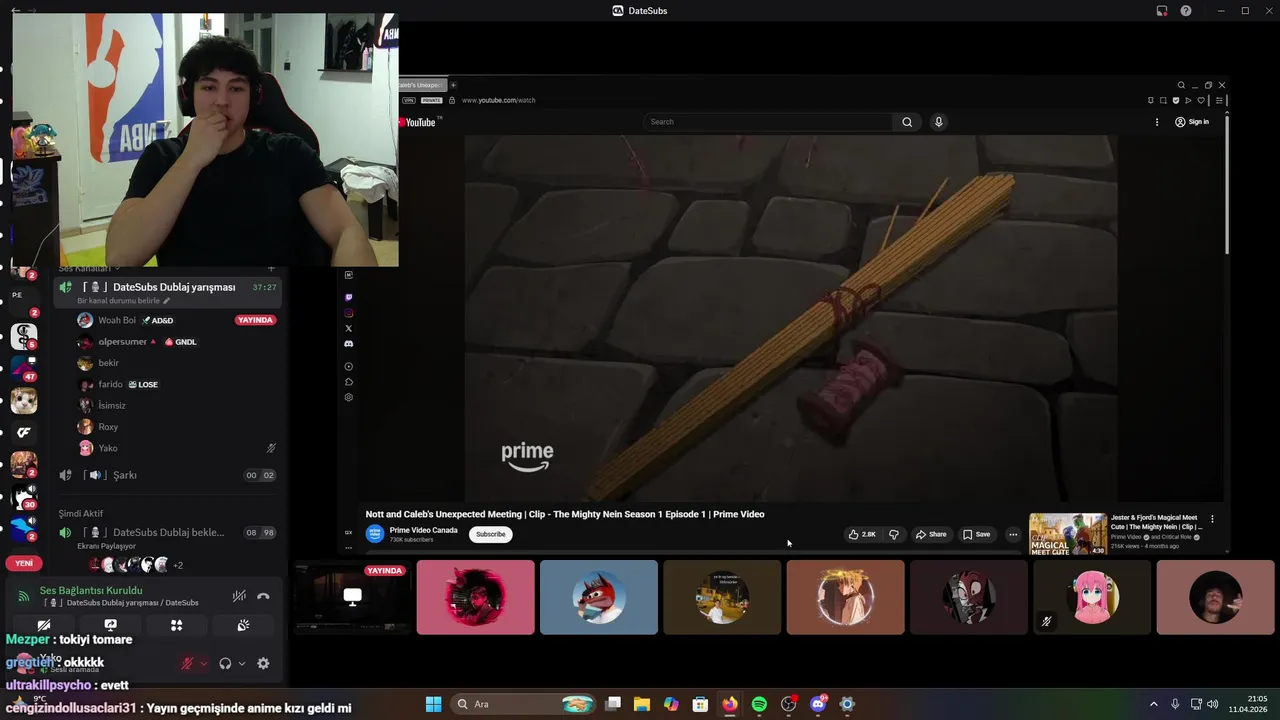Image resolution: width=1280 pixels, height=720 pixels.
Task: Show hidden system tray icons
Action: pos(1153,704)
